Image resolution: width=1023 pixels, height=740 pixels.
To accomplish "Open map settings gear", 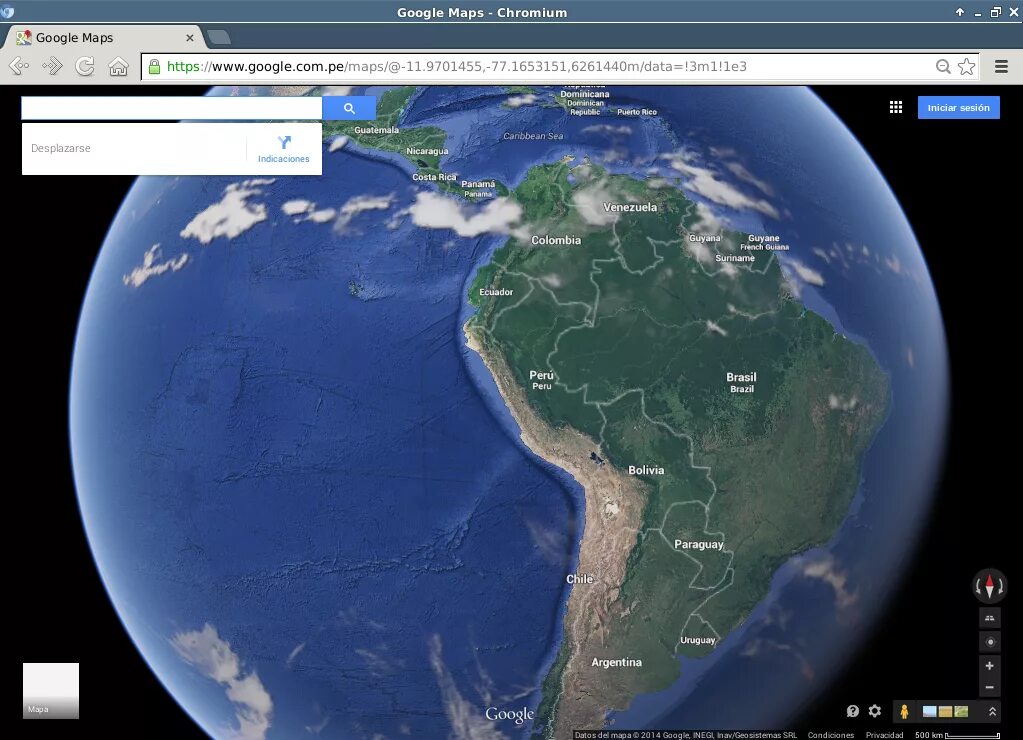I will coord(875,711).
